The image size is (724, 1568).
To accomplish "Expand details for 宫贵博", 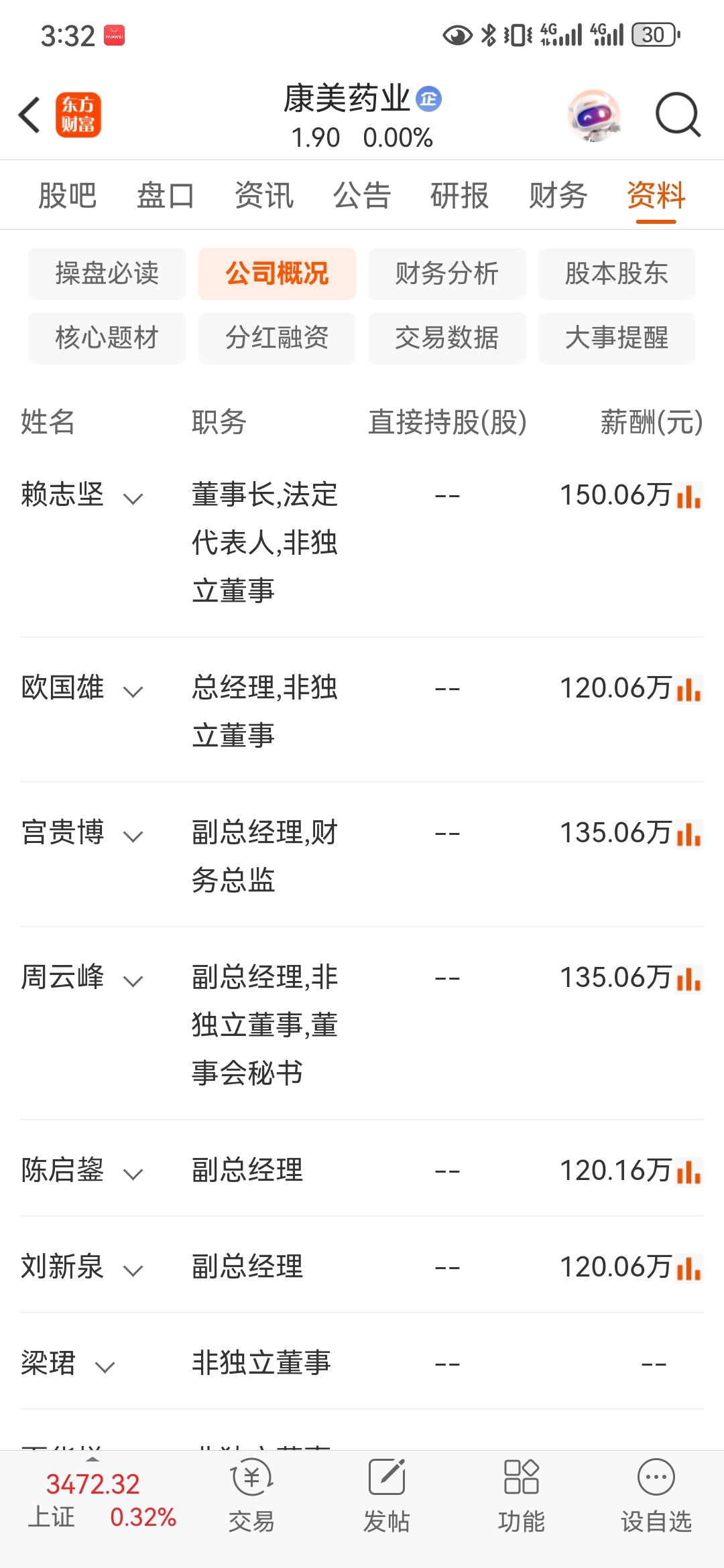I will 133,836.
